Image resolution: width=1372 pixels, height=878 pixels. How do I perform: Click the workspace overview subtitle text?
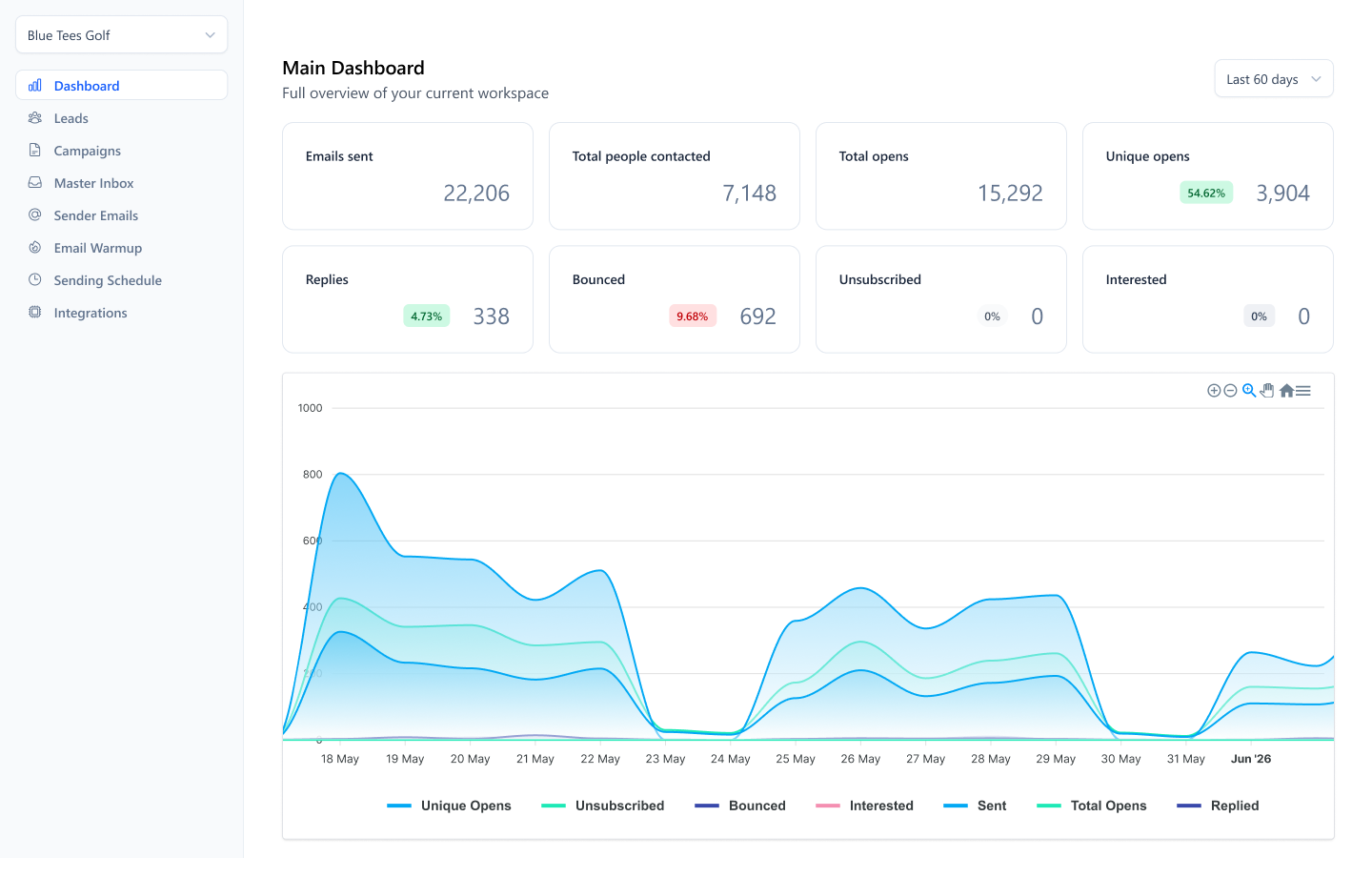415,93
